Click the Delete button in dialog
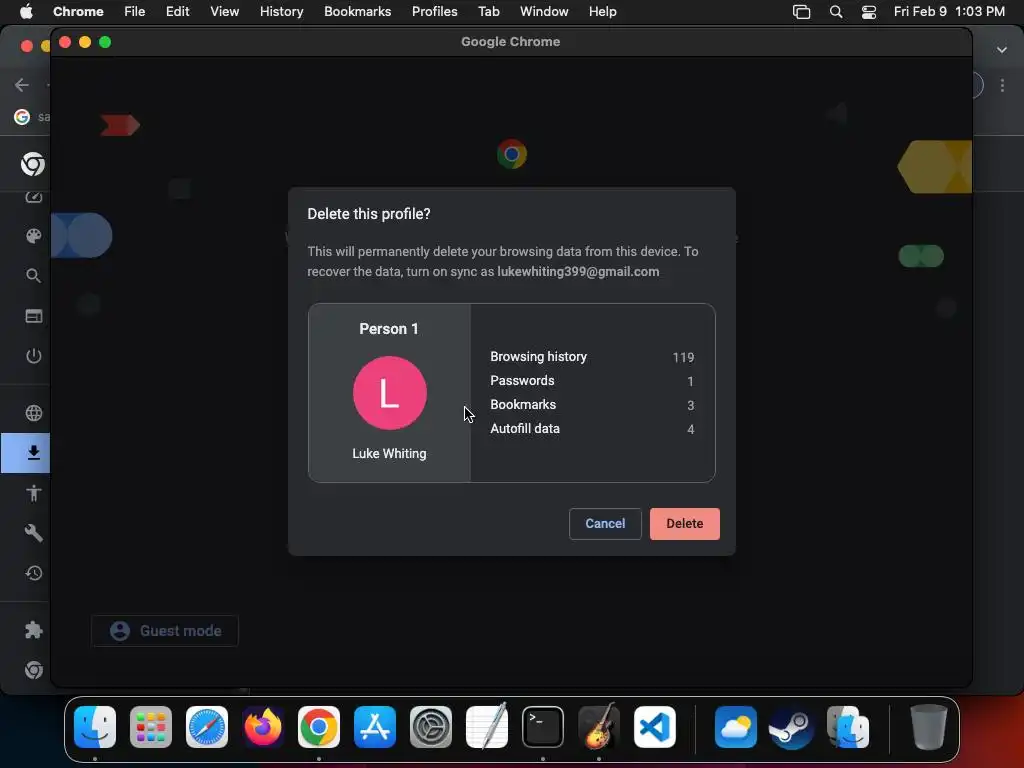The height and width of the screenshot is (768, 1024). point(684,524)
